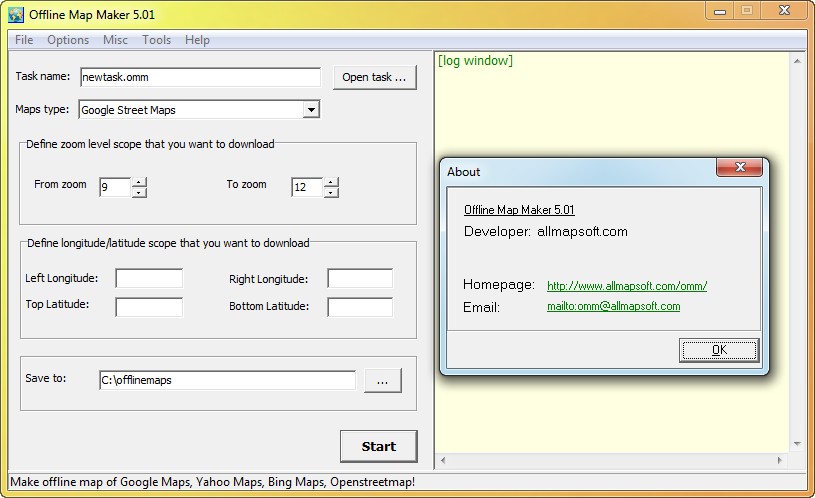Click the mailto omm@allmapsoft.com link

613,306
